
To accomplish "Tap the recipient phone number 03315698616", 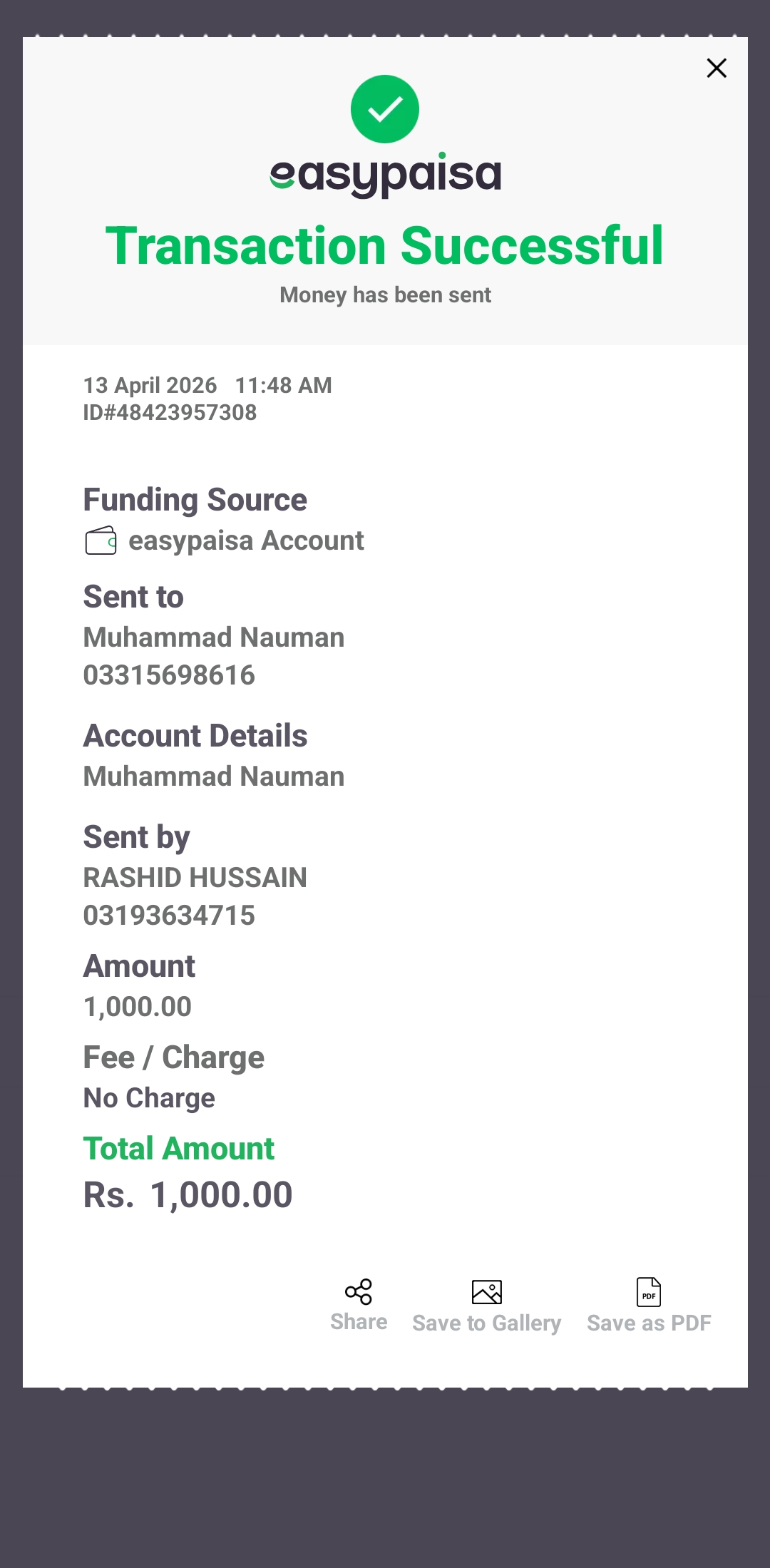I will coord(169,675).
